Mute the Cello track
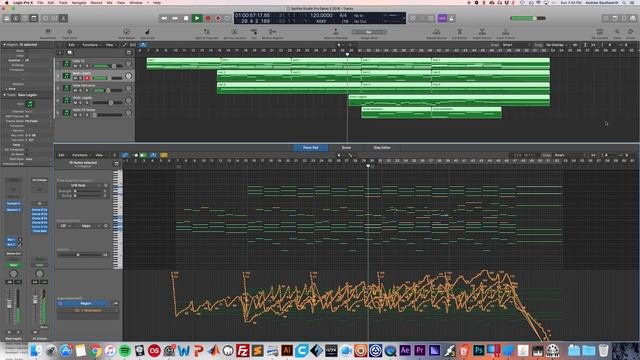The image size is (640, 360). click(75, 66)
